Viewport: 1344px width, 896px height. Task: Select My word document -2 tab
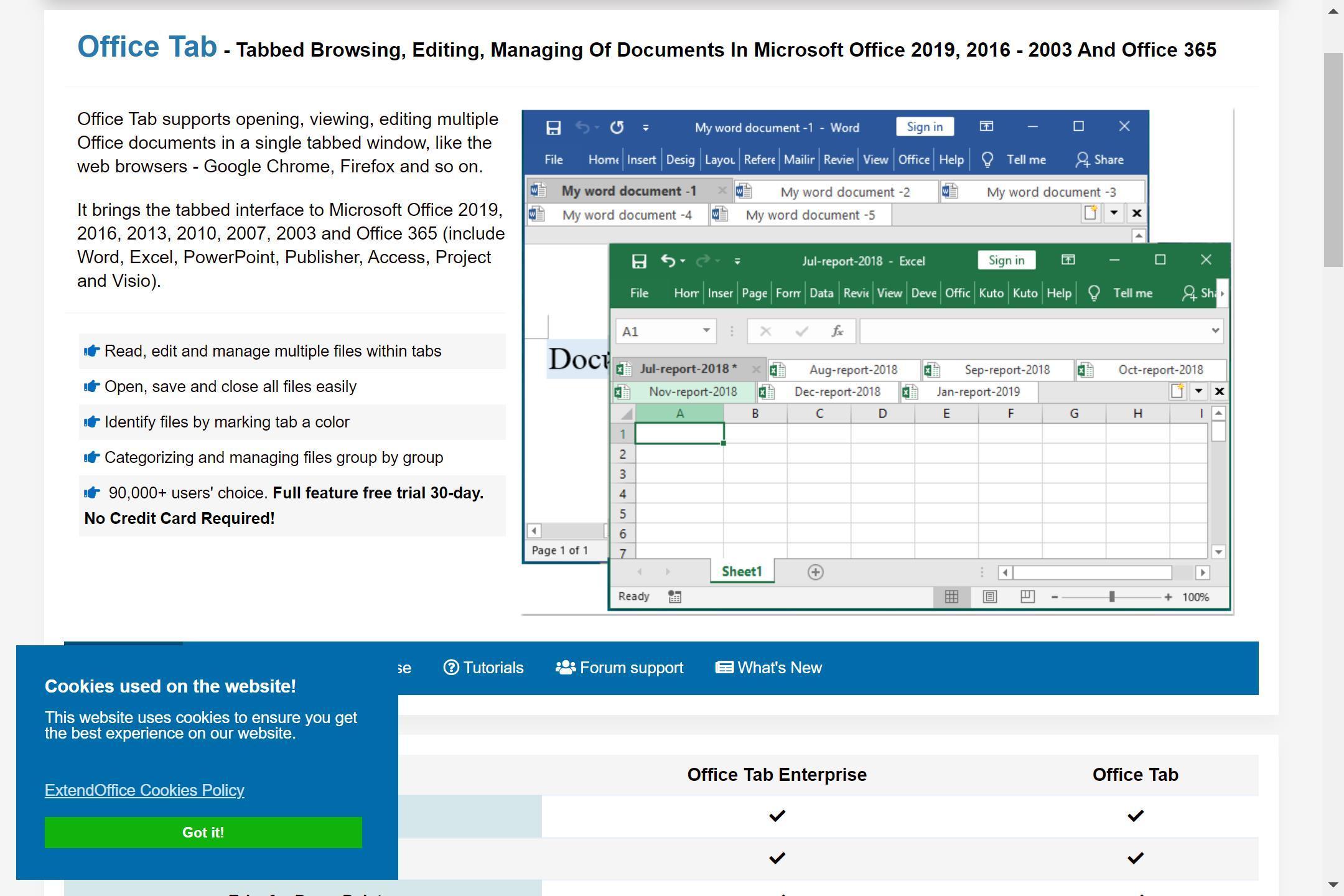coord(836,192)
